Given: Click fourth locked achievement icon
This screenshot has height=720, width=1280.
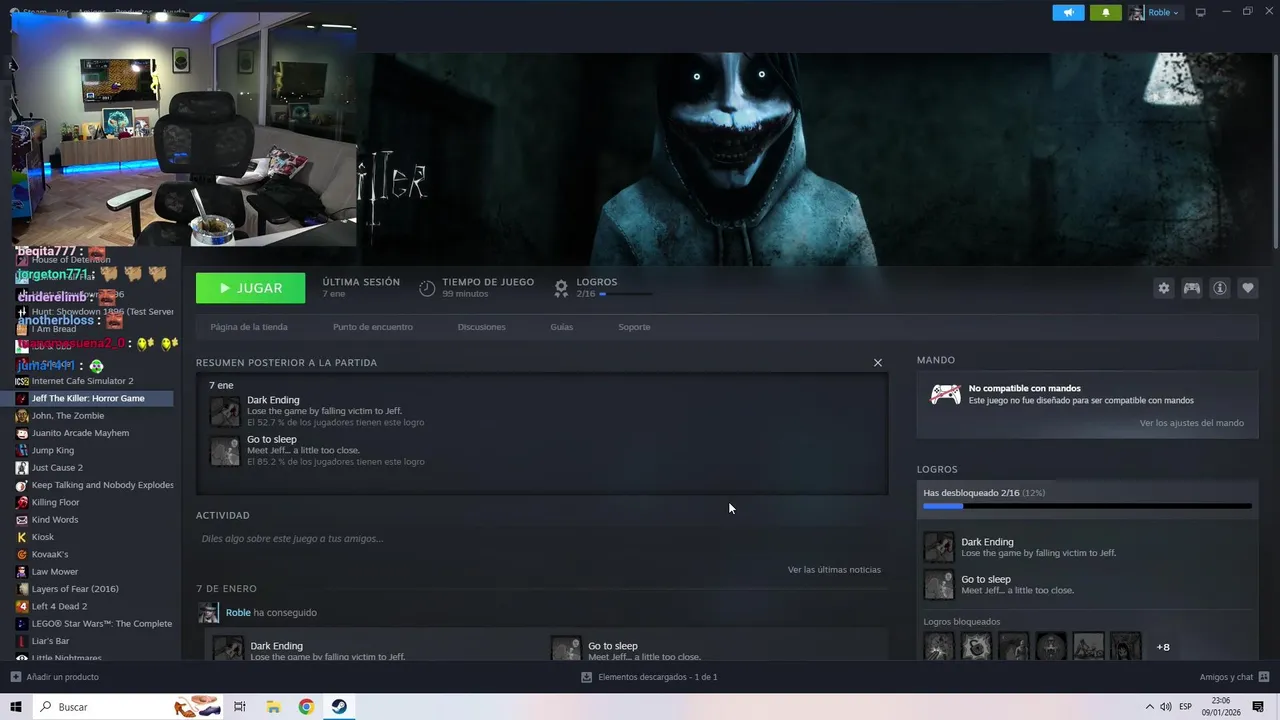Looking at the screenshot, I should pyautogui.click(x=1051, y=647).
